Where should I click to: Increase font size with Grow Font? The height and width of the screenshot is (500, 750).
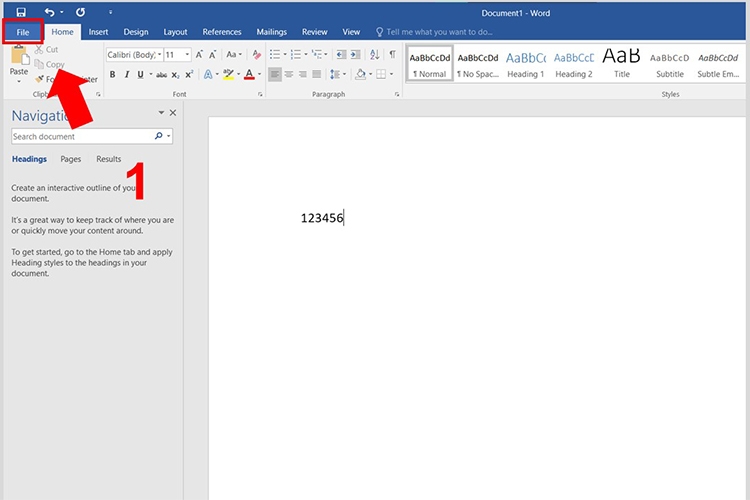tap(199, 55)
